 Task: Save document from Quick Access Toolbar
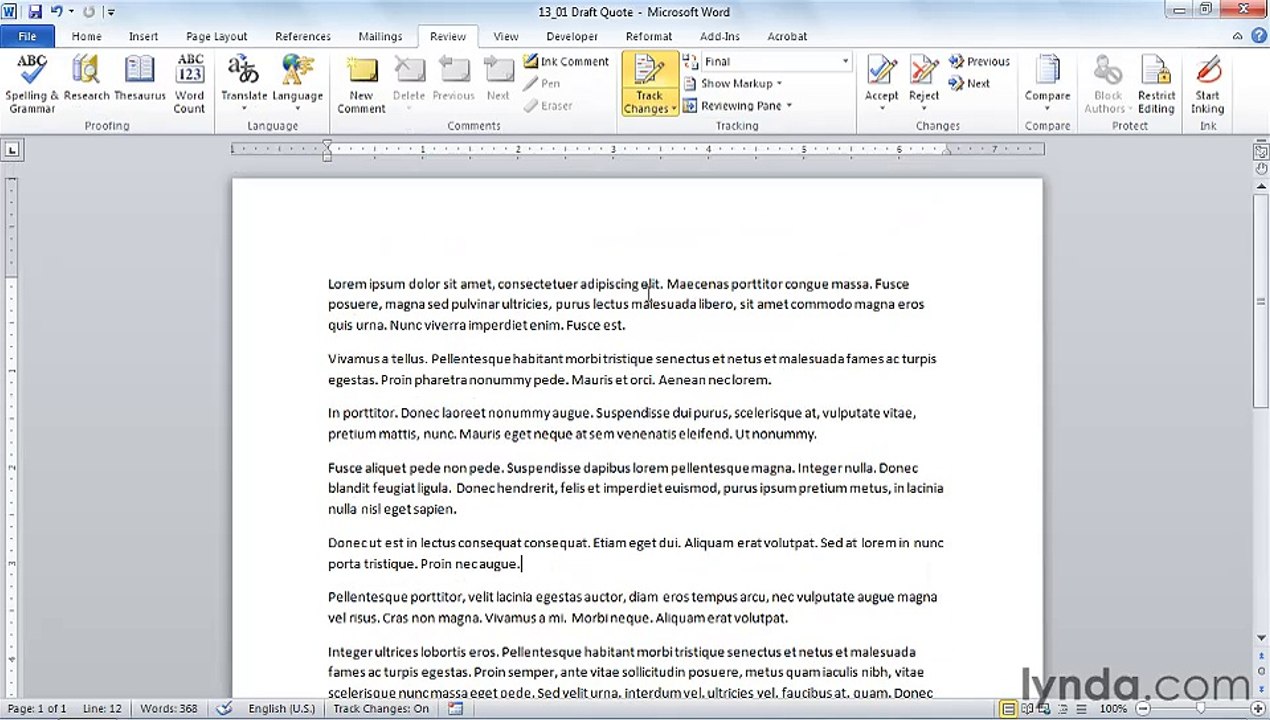(35, 12)
